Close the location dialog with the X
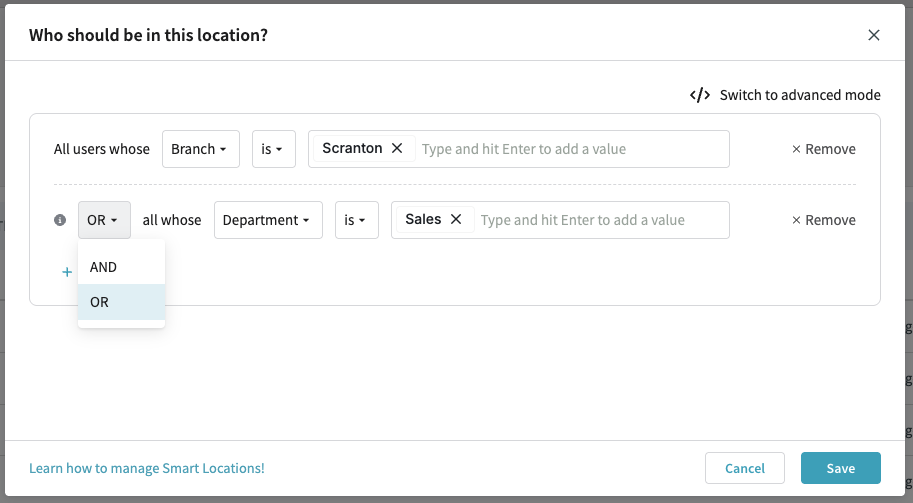 873,35
